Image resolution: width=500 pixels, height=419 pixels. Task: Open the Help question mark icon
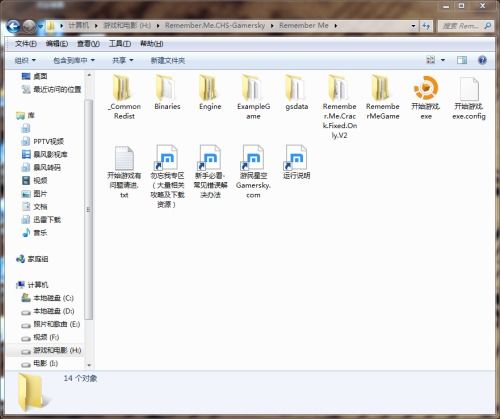[482, 60]
